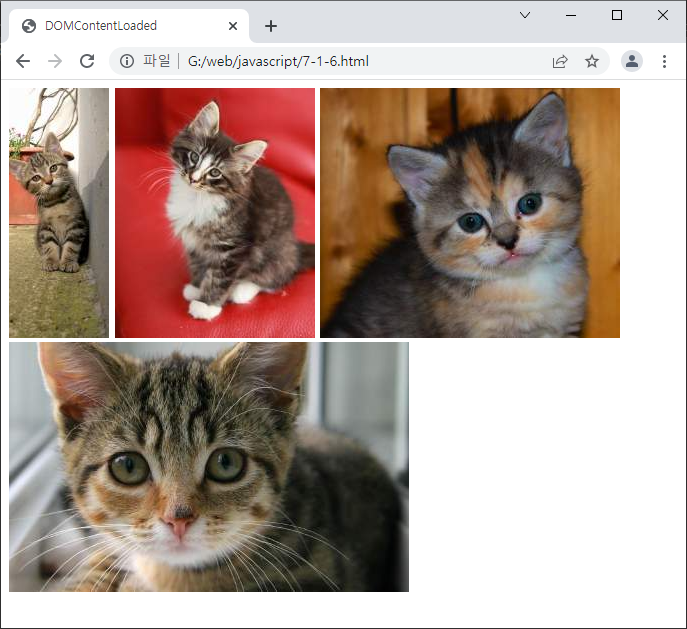This screenshot has height=629, width=687.
Task: Click the calico kitten with wooden background image
Action: tap(470, 213)
